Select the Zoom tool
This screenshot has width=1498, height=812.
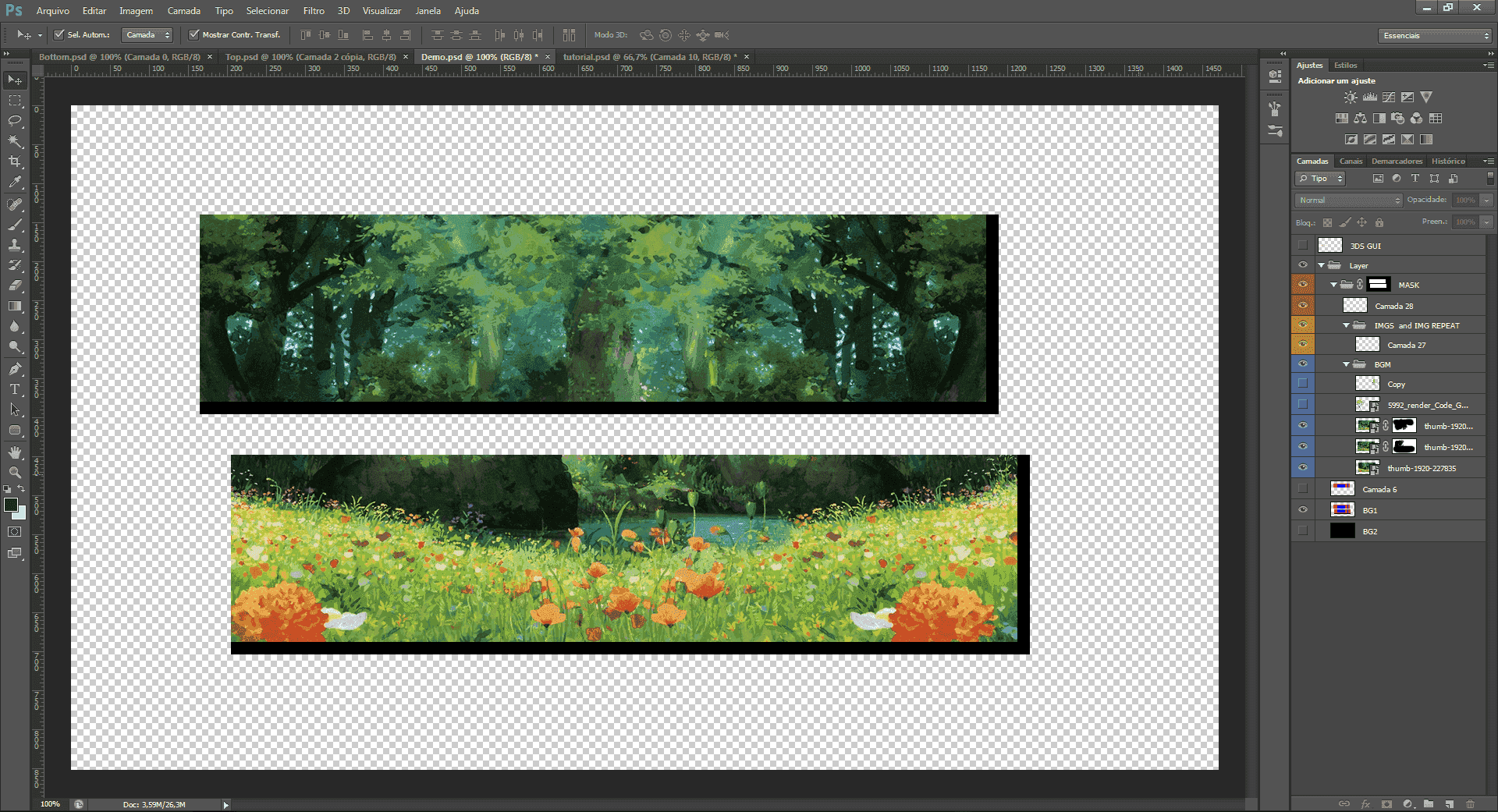[x=15, y=473]
